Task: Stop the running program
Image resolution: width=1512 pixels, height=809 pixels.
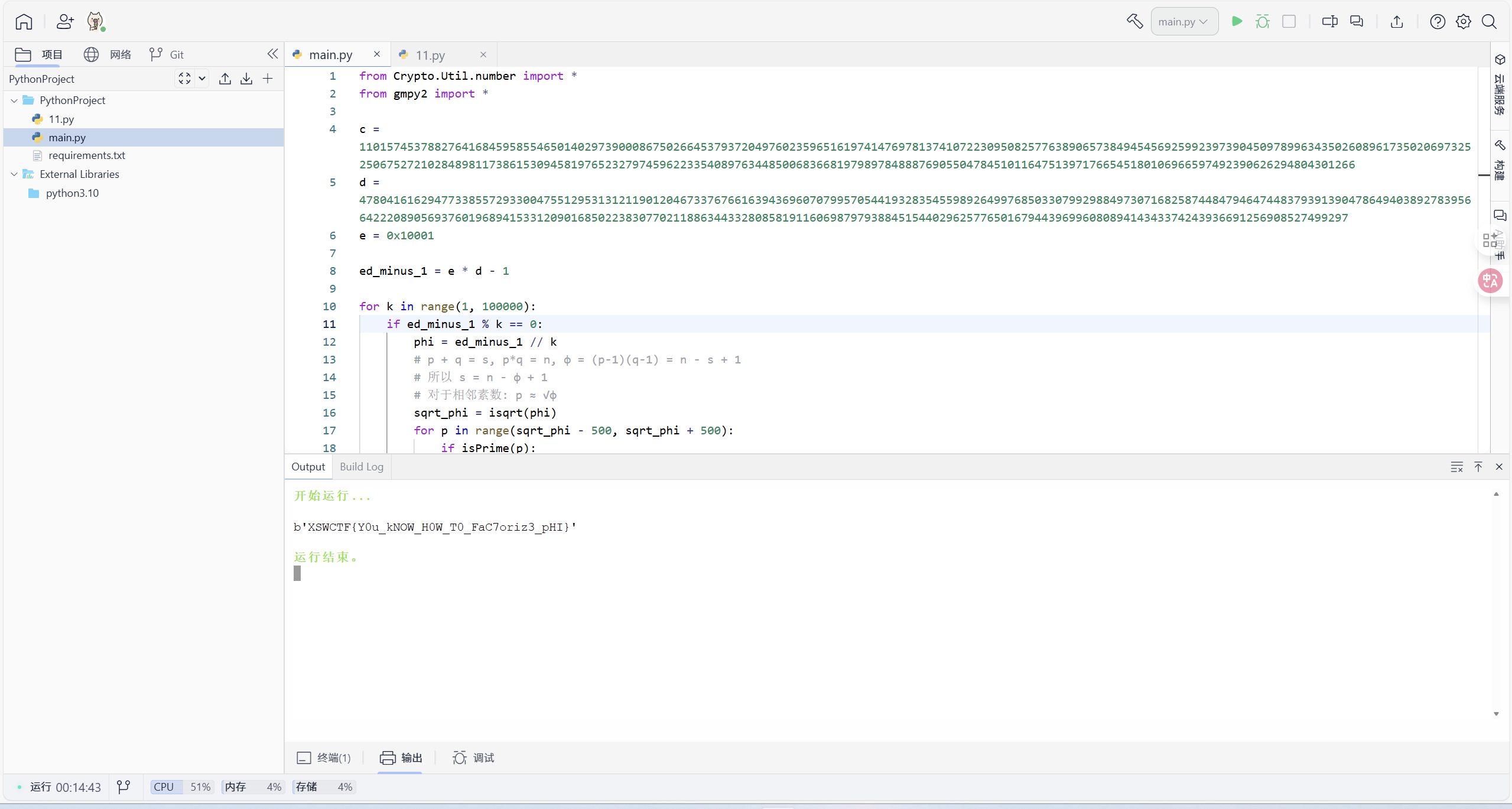Action: point(1289,21)
